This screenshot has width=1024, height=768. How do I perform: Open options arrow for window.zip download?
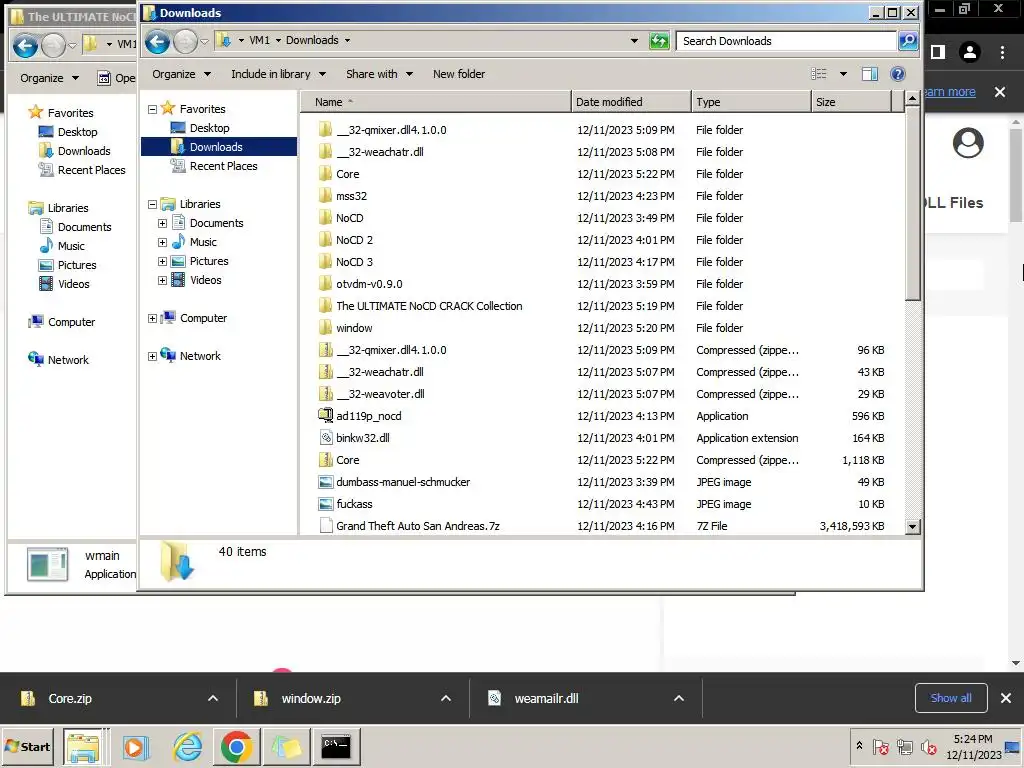[x=446, y=698]
